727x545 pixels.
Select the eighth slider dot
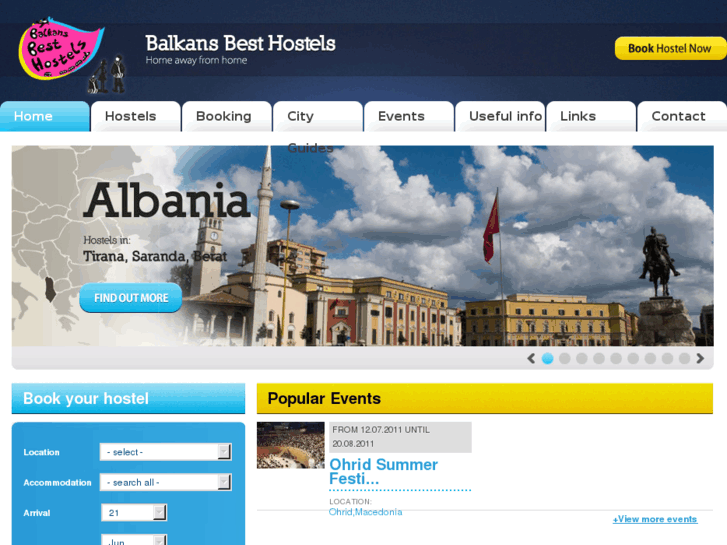tap(668, 359)
